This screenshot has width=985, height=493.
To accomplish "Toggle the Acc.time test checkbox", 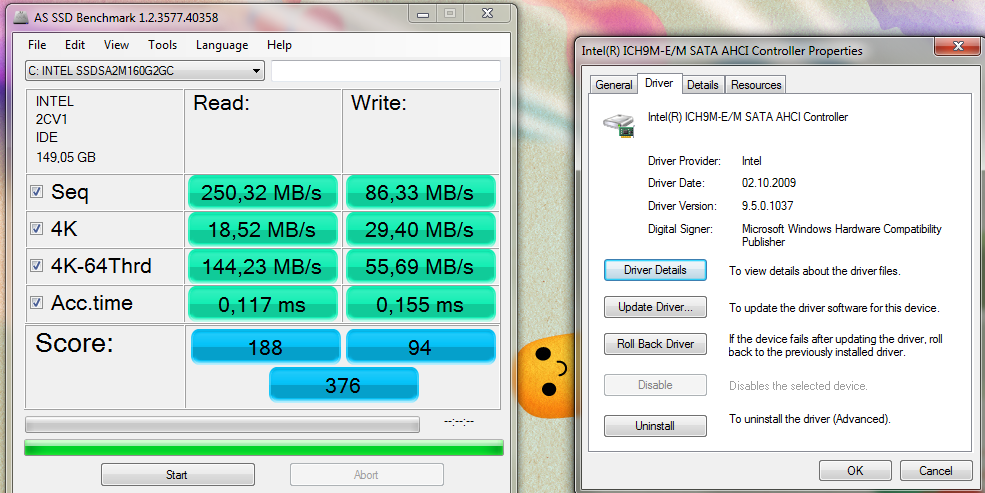I will (x=37, y=303).
